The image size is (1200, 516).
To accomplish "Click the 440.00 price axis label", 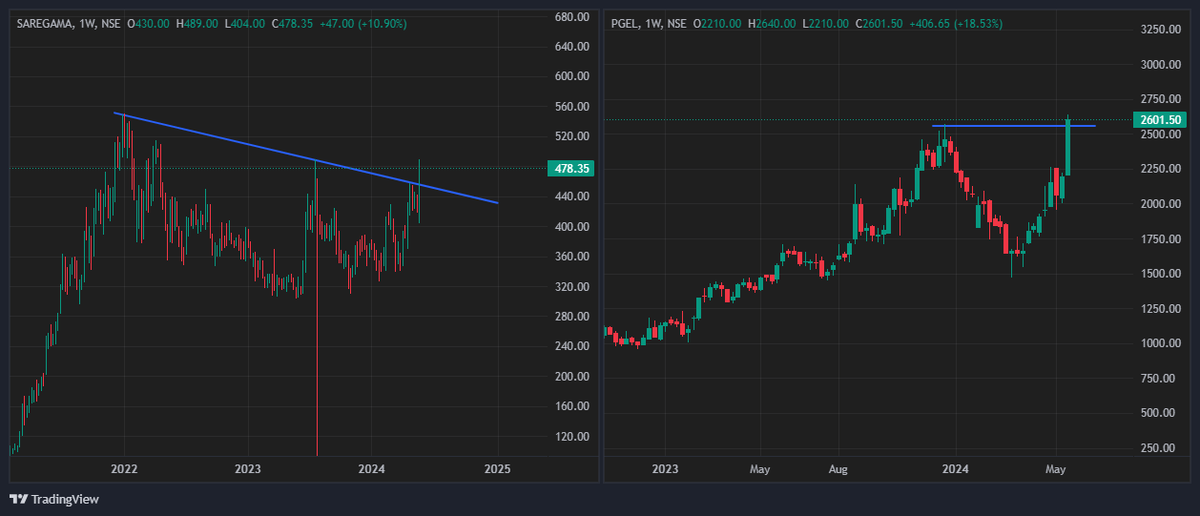I will tap(574, 197).
